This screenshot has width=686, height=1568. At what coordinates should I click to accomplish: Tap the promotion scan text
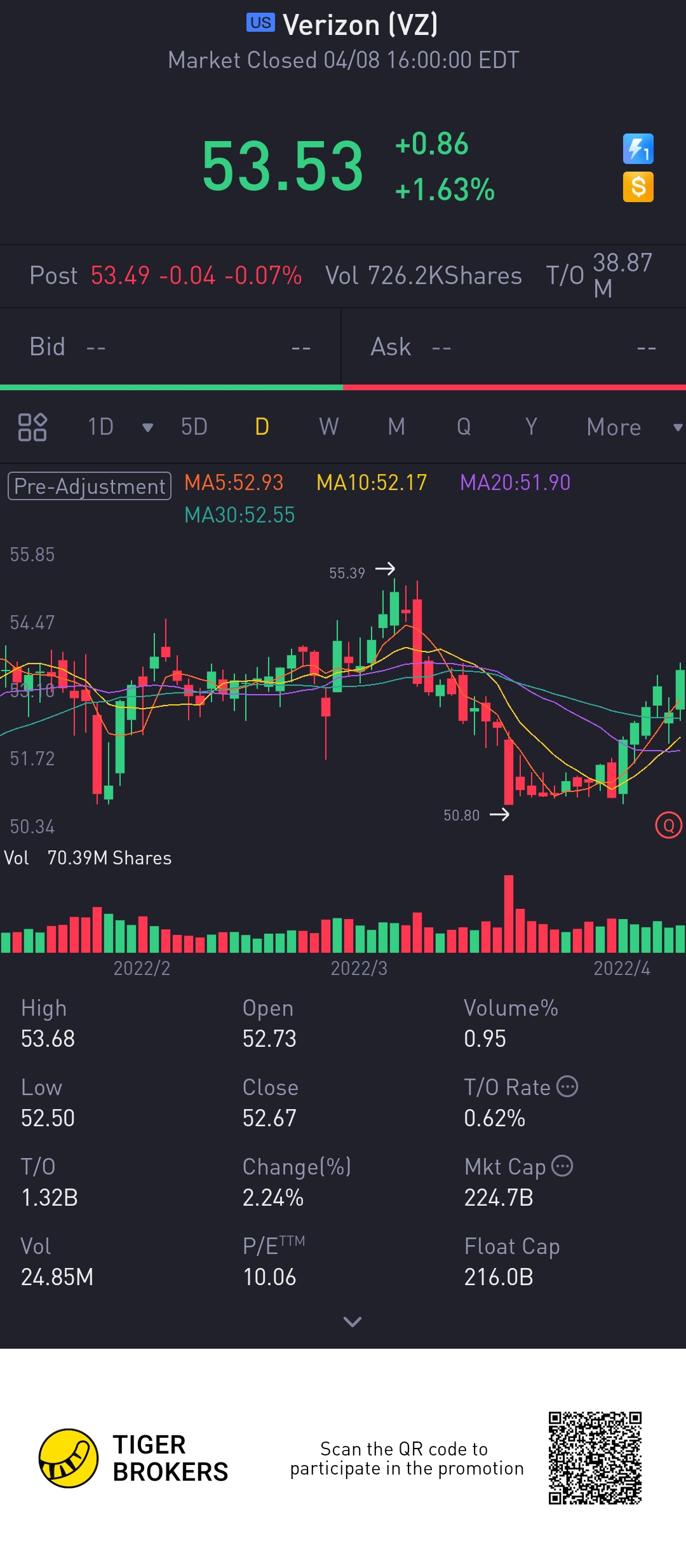(x=407, y=1458)
